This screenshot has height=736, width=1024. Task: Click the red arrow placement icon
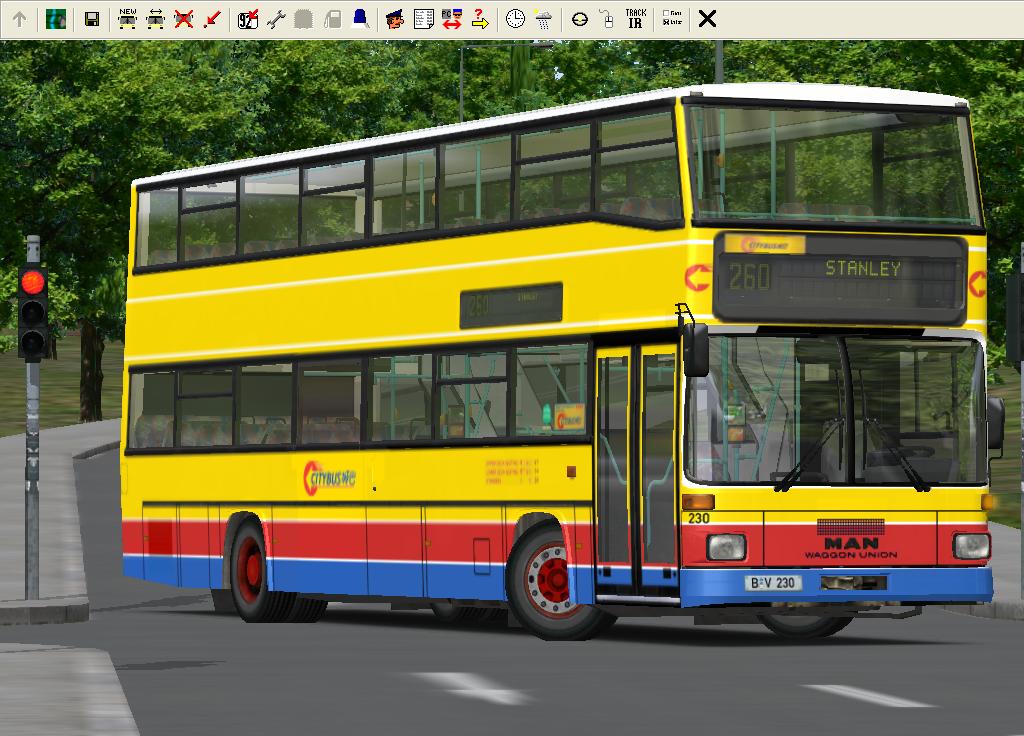point(212,19)
